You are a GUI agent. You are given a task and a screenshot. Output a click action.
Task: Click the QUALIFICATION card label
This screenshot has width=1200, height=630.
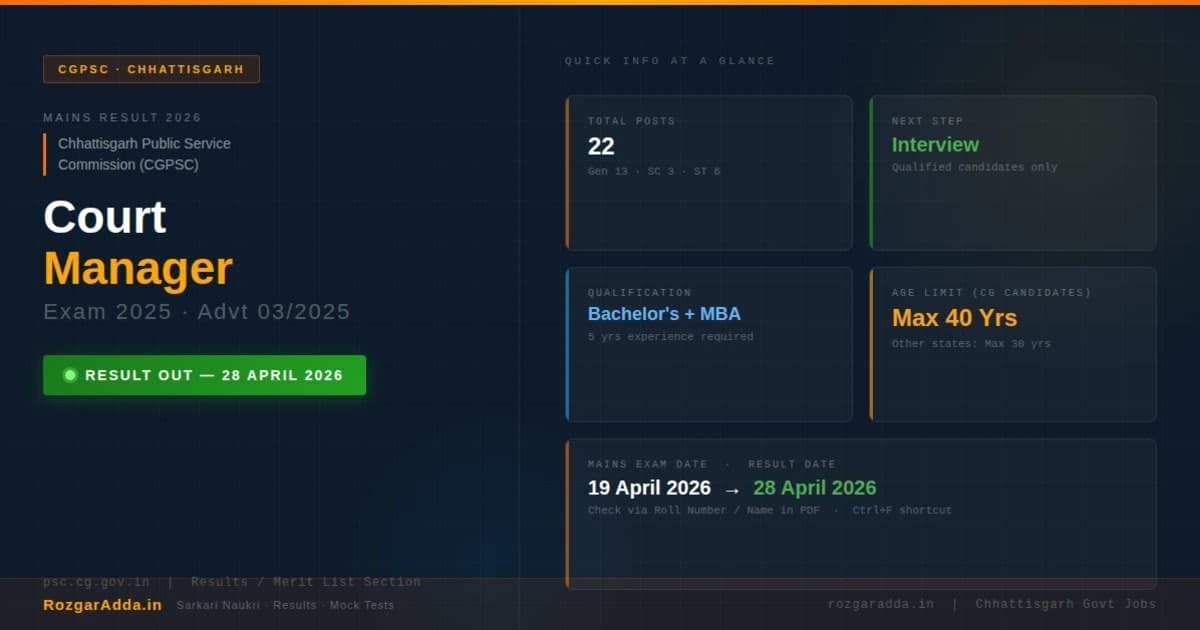tap(639, 293)
